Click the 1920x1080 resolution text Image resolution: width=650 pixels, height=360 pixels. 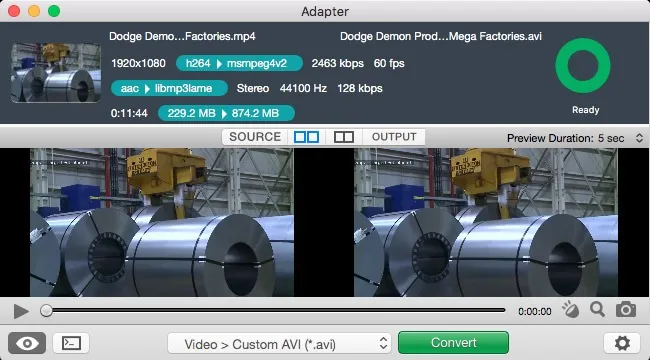coord(138,63)
